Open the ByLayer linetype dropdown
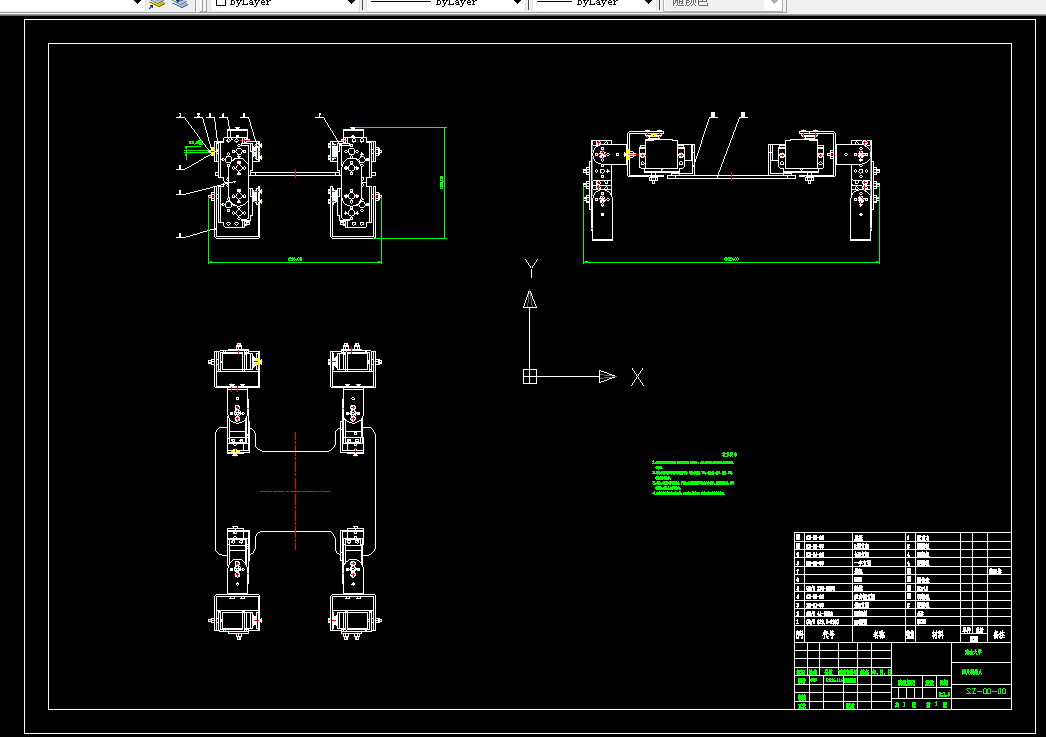Screen dimensions: 1046x737 click(x=446, y=3)
